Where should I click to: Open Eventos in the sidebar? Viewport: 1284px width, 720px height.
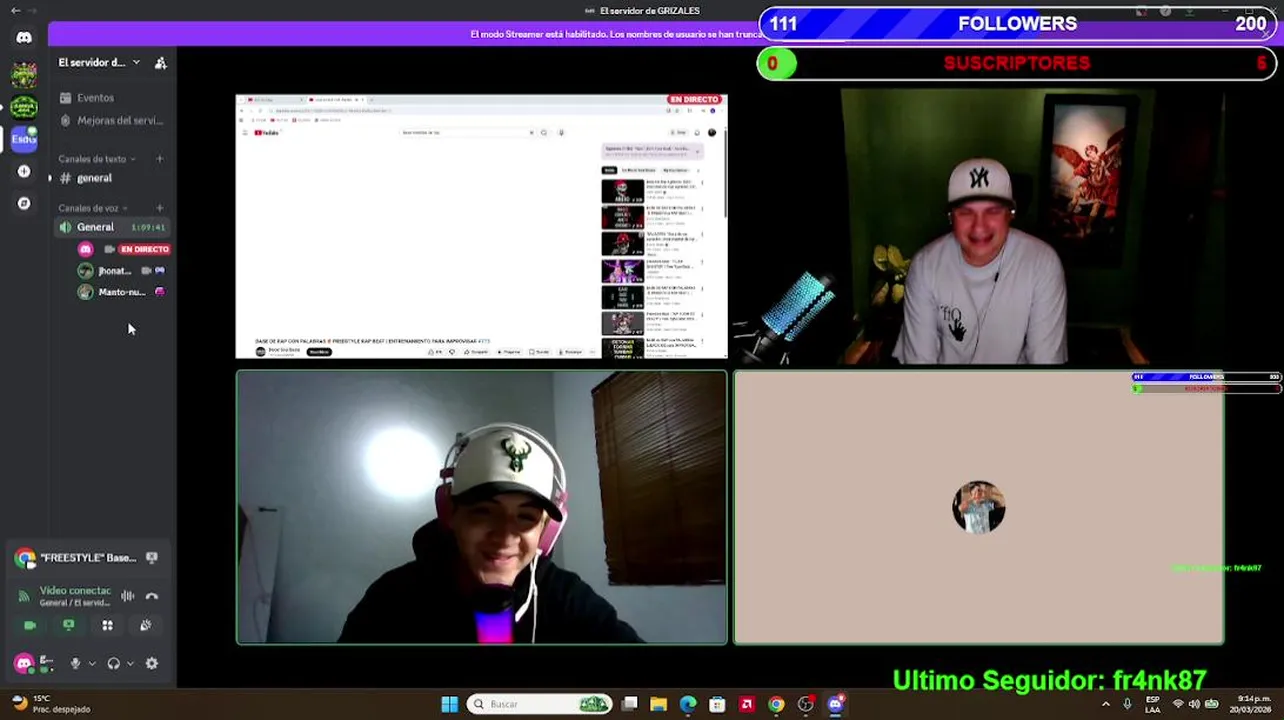click(113, 98)
